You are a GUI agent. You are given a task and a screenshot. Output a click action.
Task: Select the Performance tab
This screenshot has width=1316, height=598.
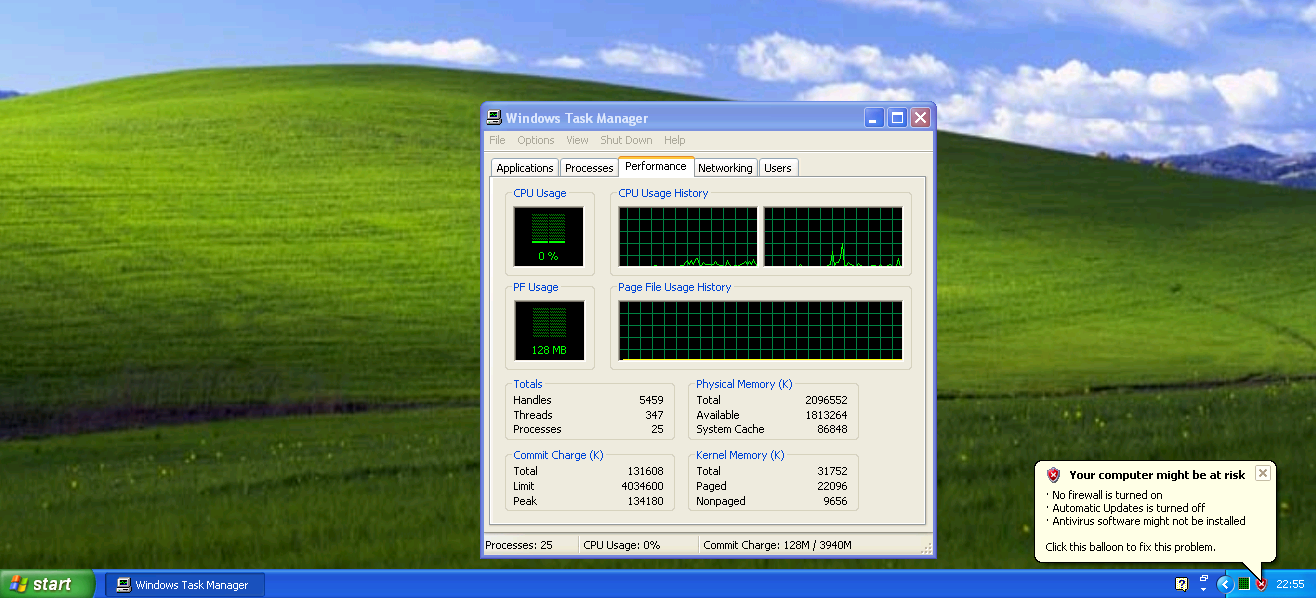click(656, 166)
